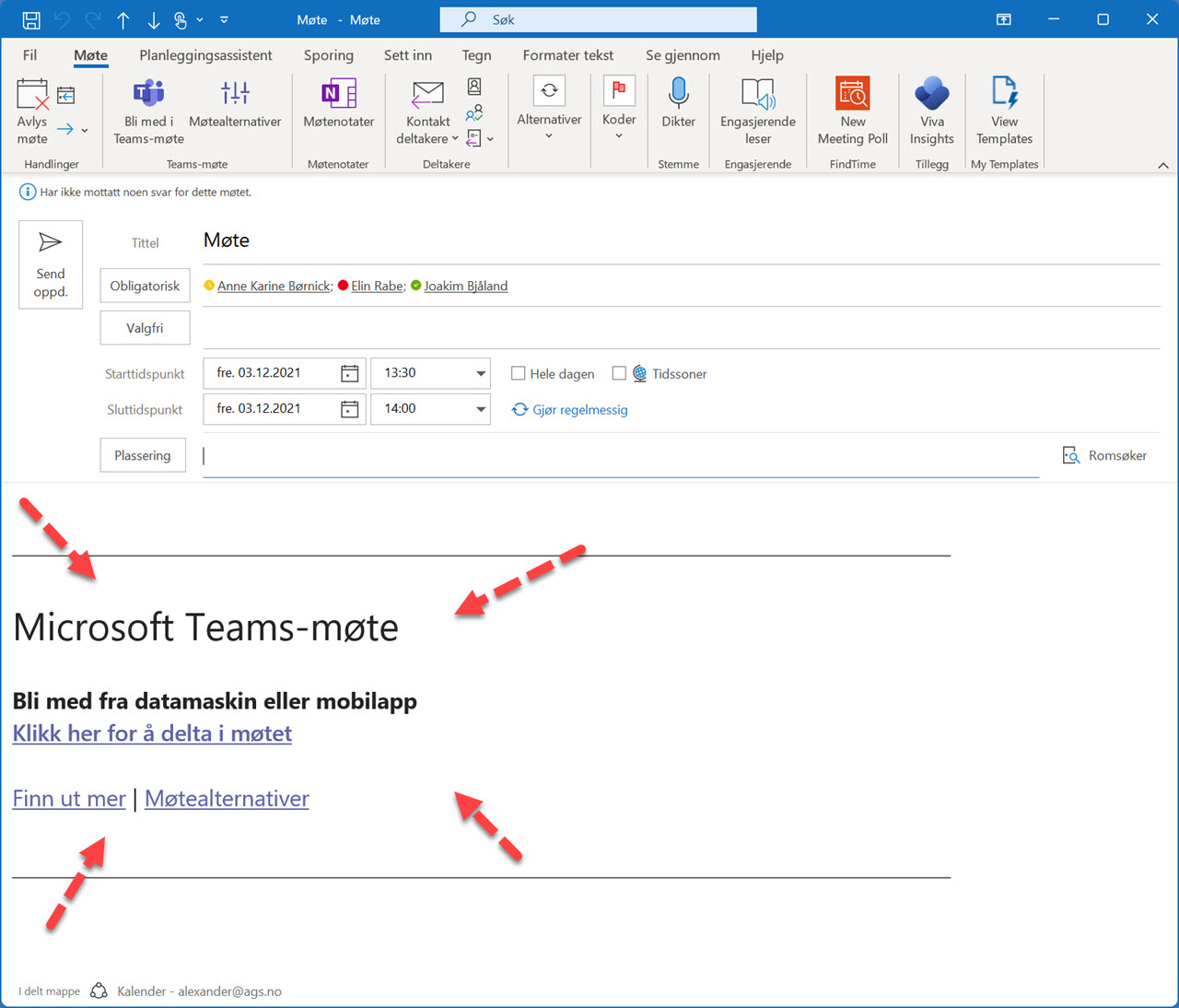This screenshot has height=1008, width=1179.
Task: Select the Dikter voice dictation icon
Action: pyautogui.click(x=678, y=104)
